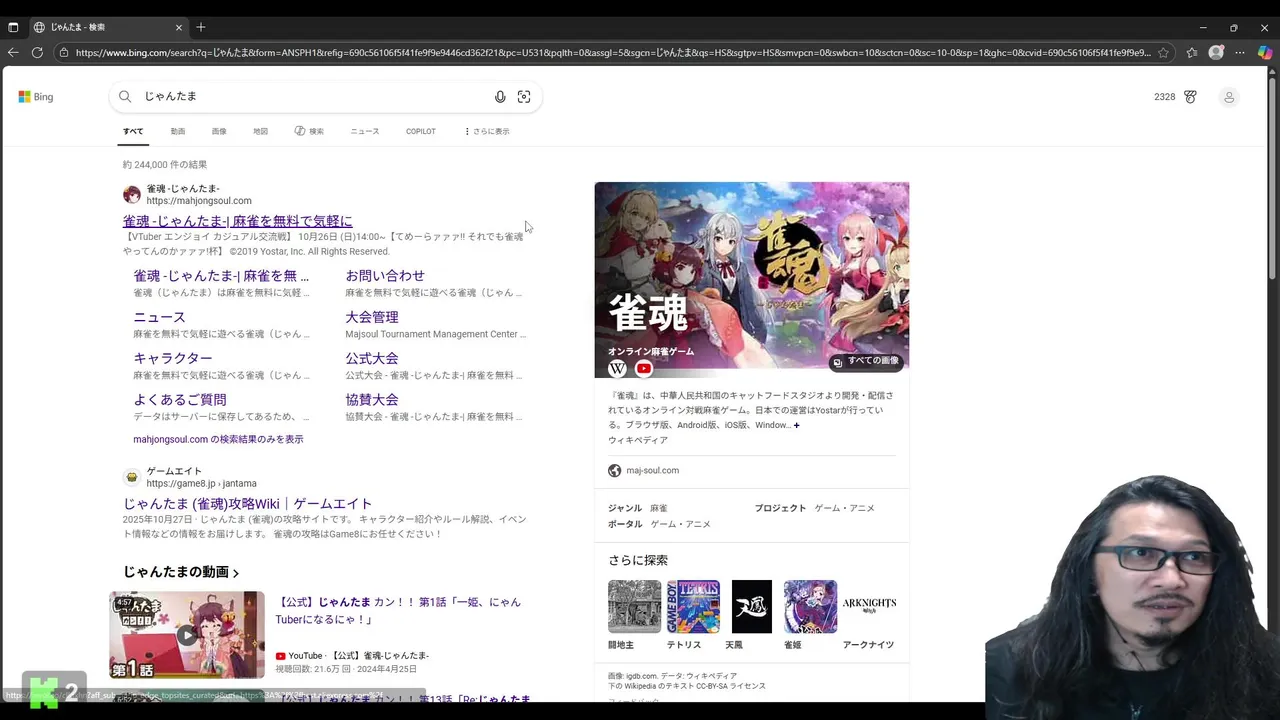Switch to the 検索 tab with circle icon
Viewport: 1280px width, 720px height.
coord(309,131)
